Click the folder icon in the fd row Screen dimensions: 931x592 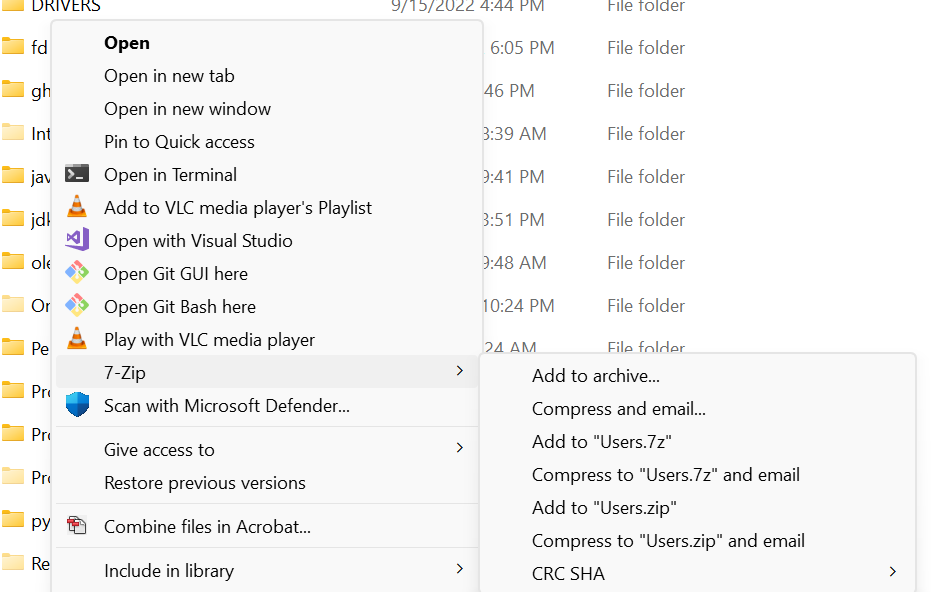pos(12,46)
